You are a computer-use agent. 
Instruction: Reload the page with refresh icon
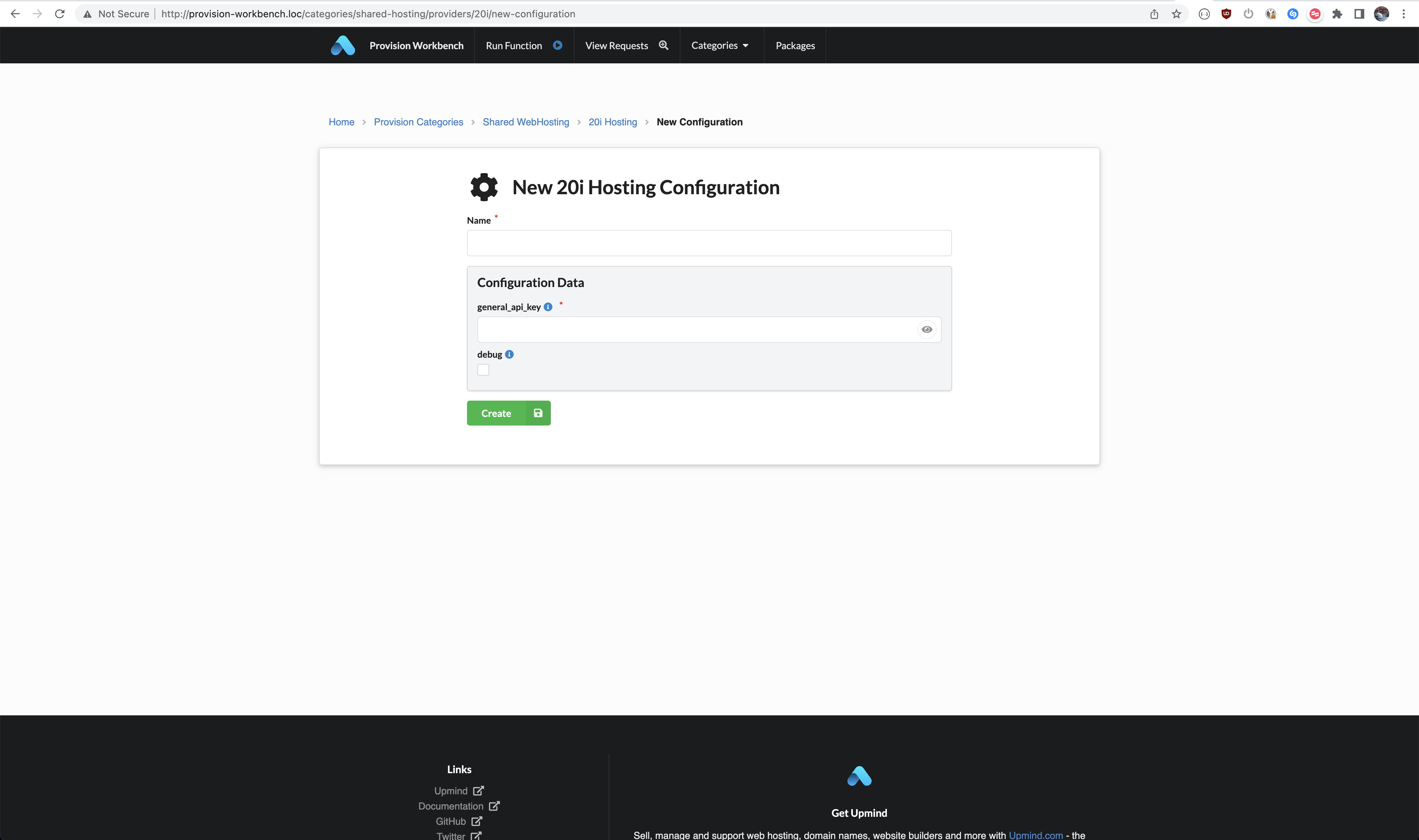[60, 14]
